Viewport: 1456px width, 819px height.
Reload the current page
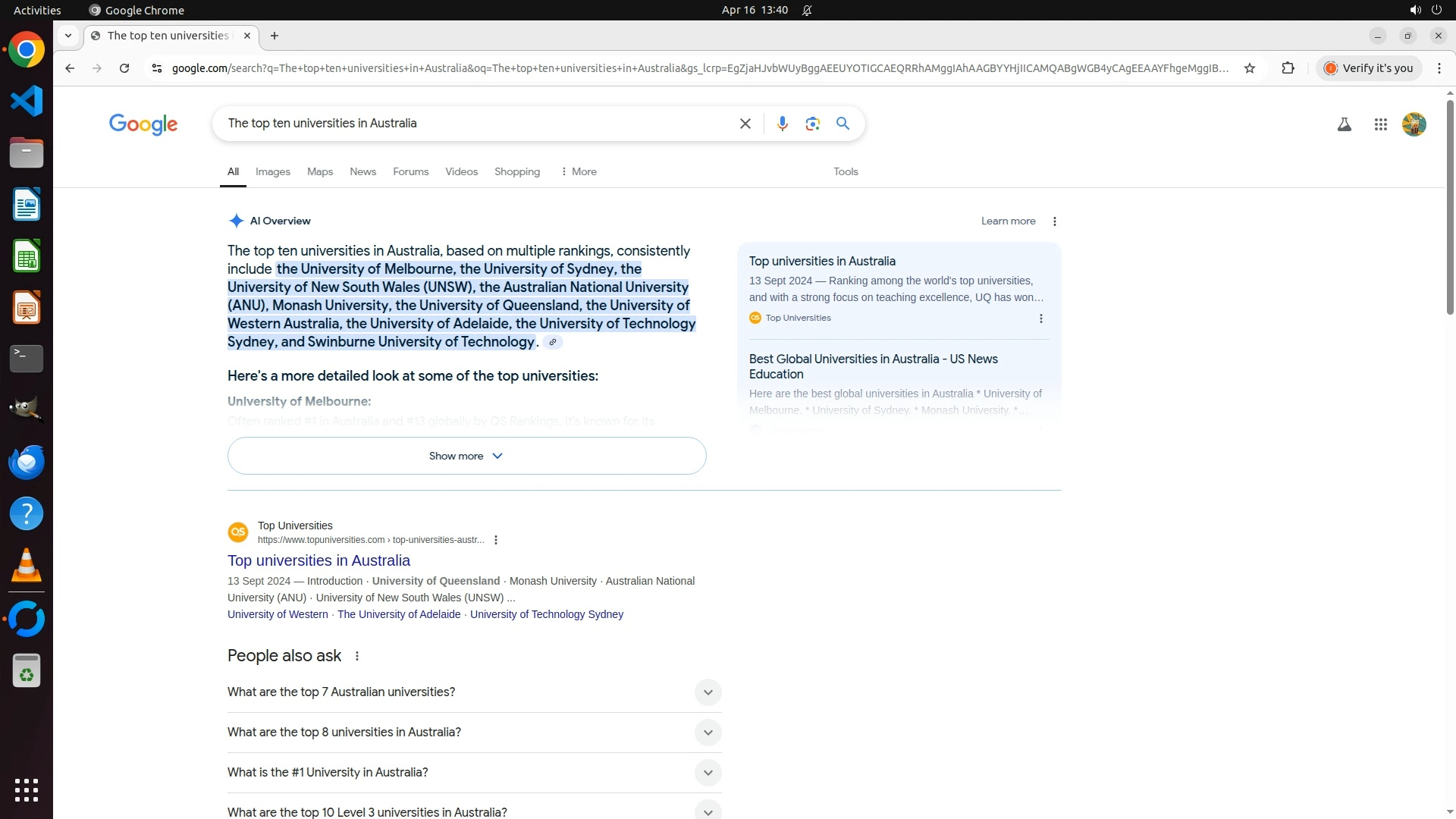pos(124,68)
